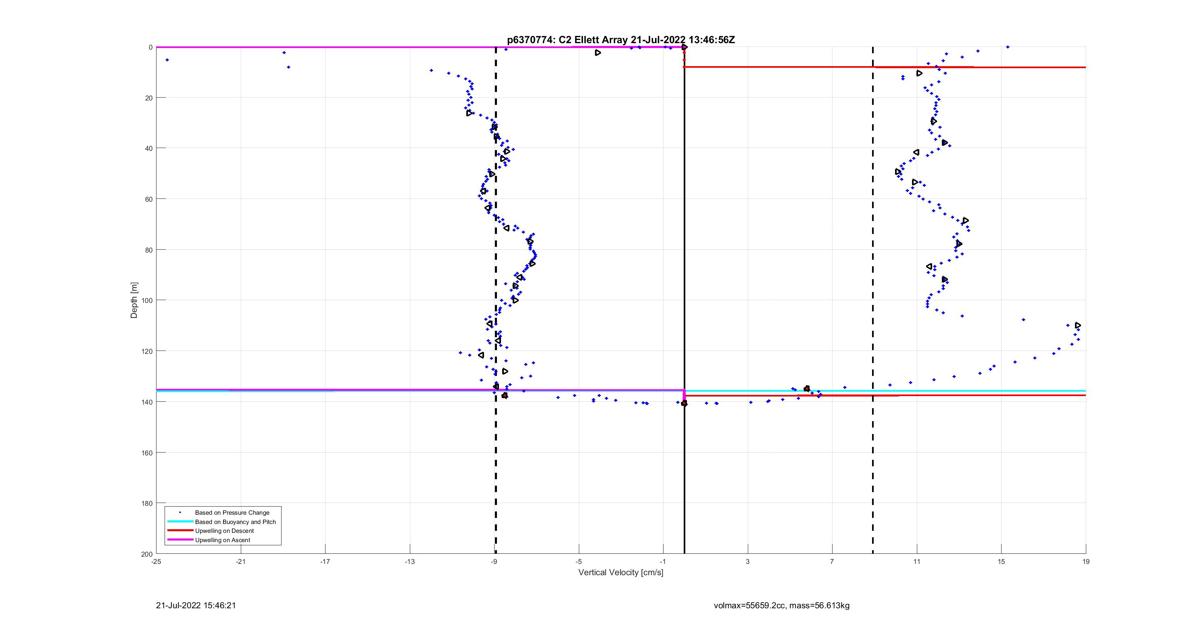Click x-axis tick label "-17"
Viewport: 1200px width, 622px height.
(325, 561)
